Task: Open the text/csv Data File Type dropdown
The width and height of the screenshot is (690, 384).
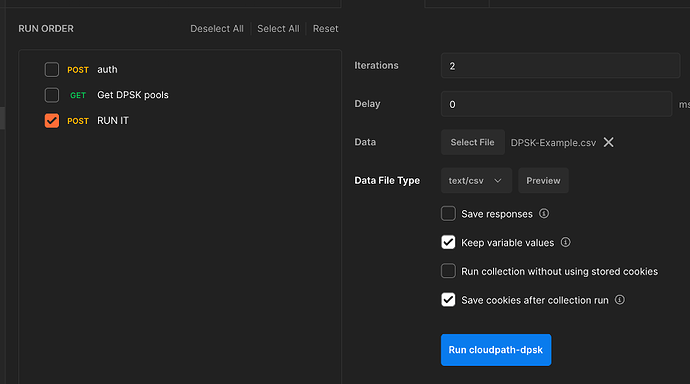Action: pos(476,180)
